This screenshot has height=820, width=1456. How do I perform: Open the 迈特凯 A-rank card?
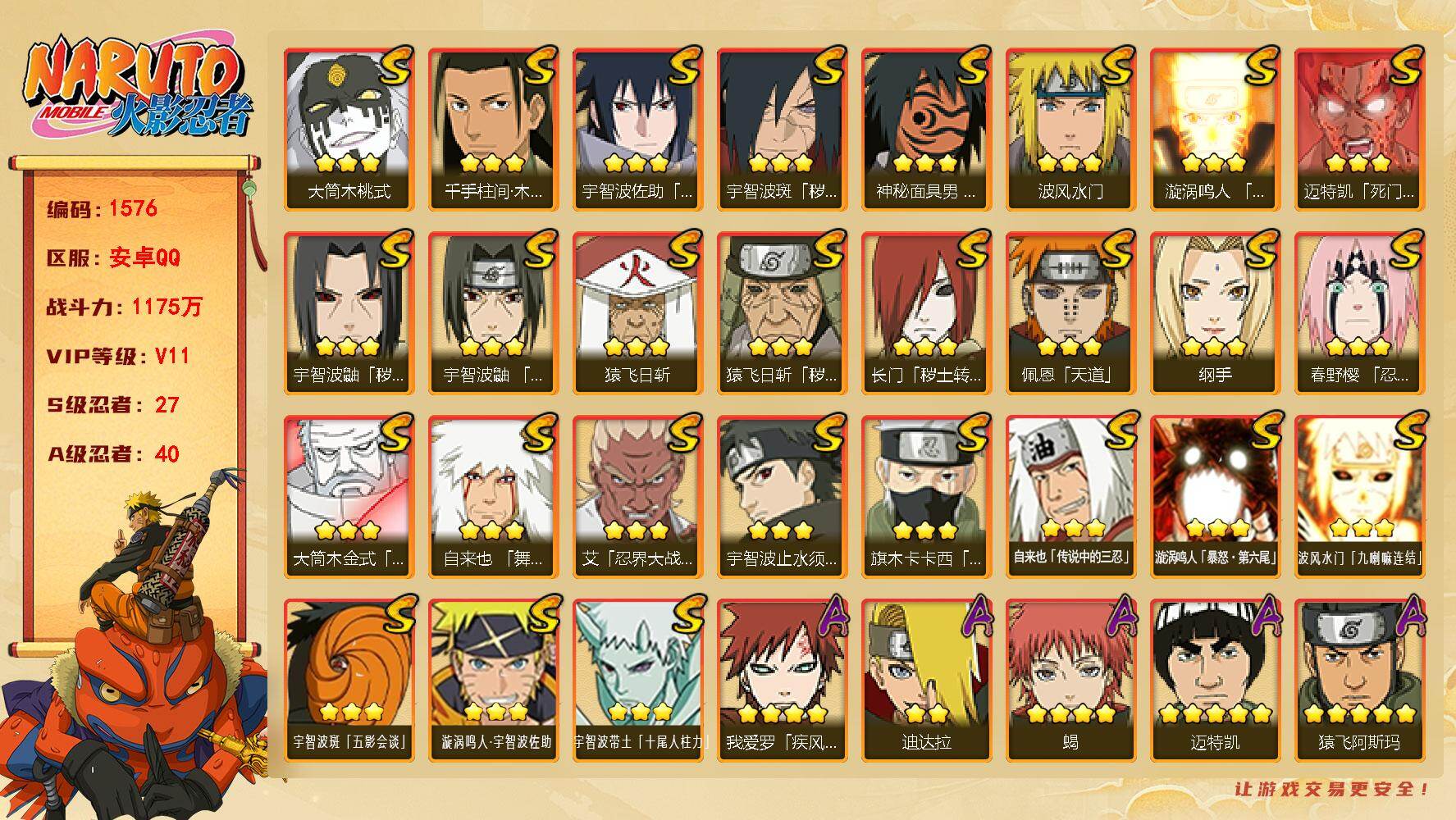(1215, 680)
